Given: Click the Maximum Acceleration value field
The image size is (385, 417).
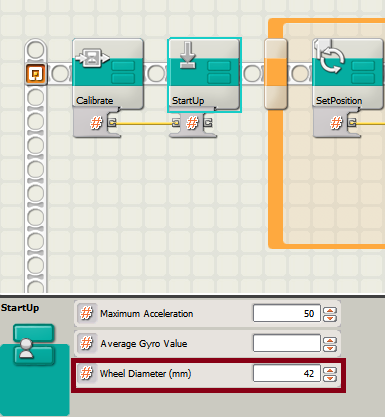Looking at the screenshot, I should 286,313.
